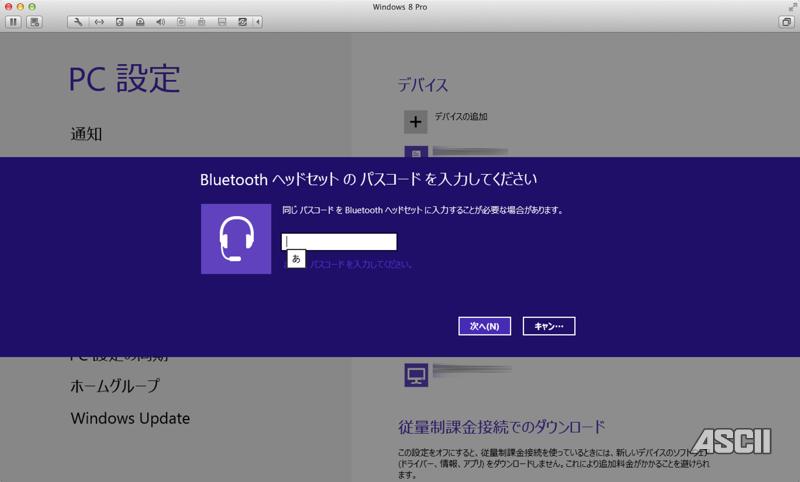Click the passcode input field
This screenshot has height=482, width=800.
coord(339,242)
